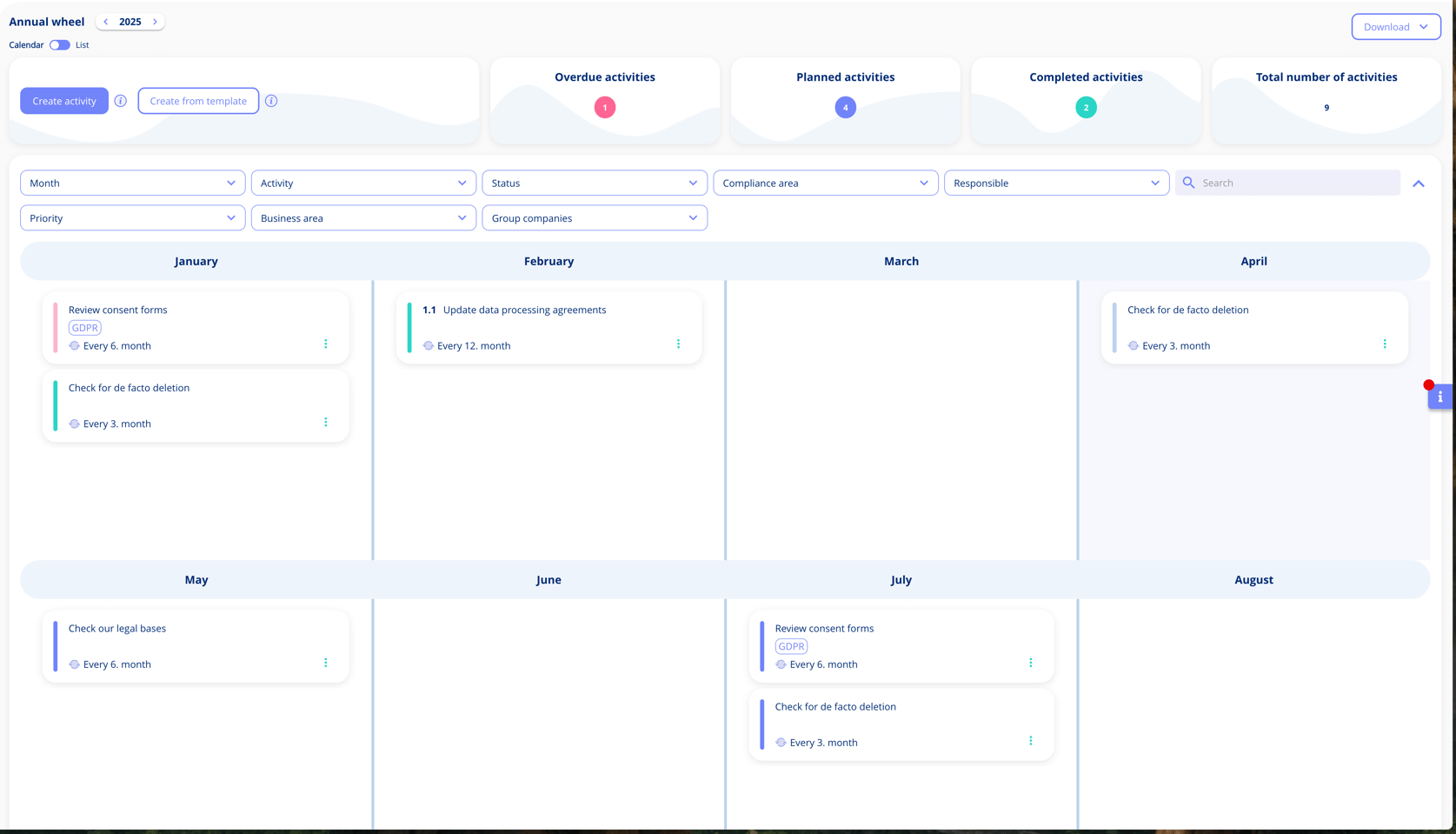This screenshot has height=834, width=1456.
Task: Click the pink Overdue activities count badge
Action: [x=605, y=107]
